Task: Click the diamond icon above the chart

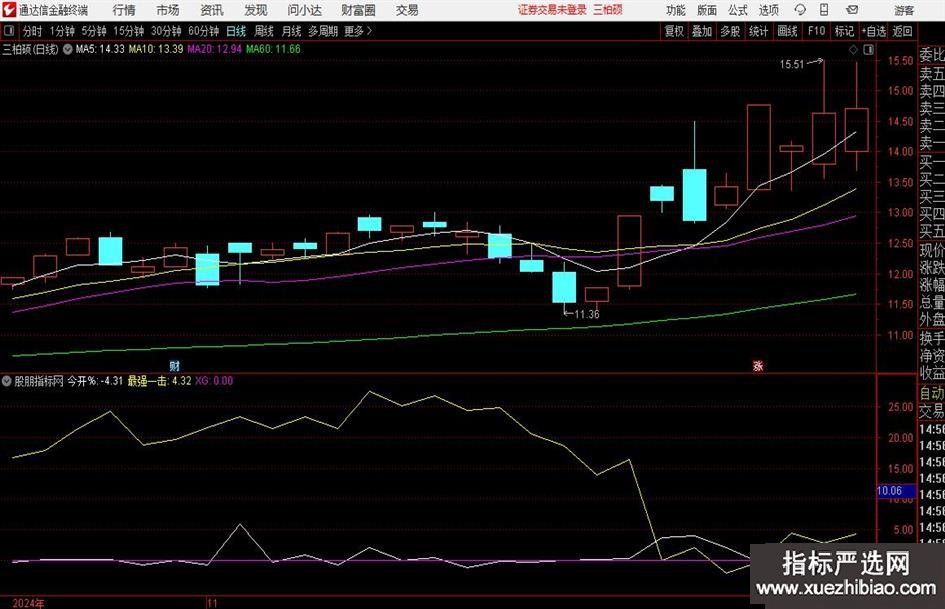Action: [853, 50]
